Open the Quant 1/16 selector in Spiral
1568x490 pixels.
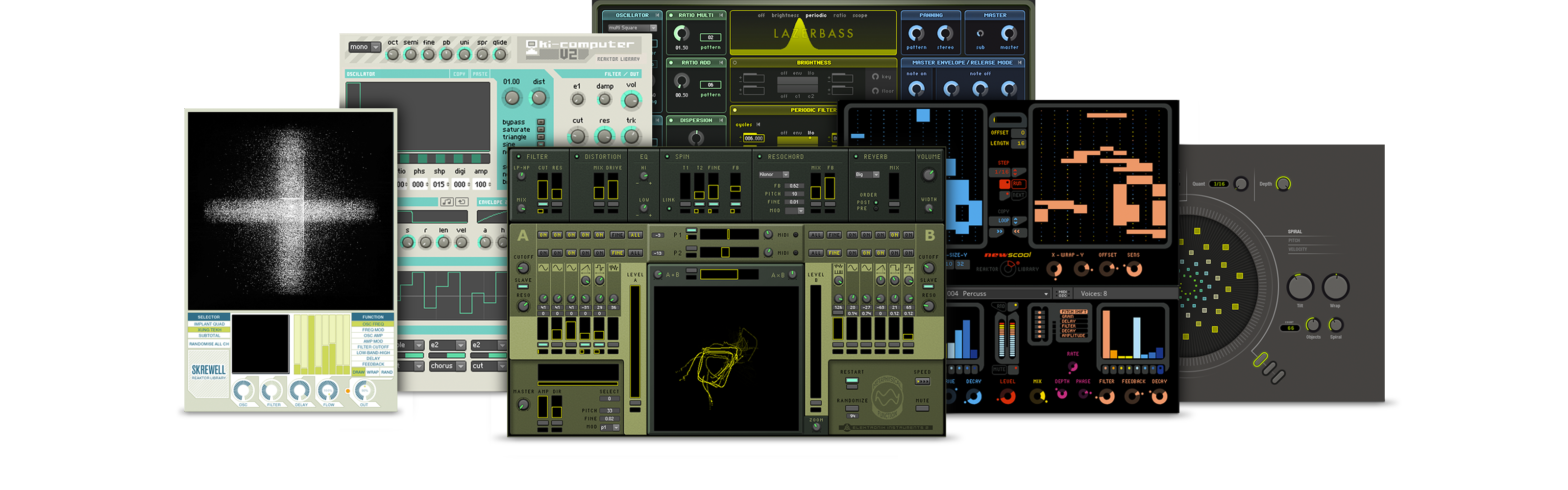[1219, 184]
